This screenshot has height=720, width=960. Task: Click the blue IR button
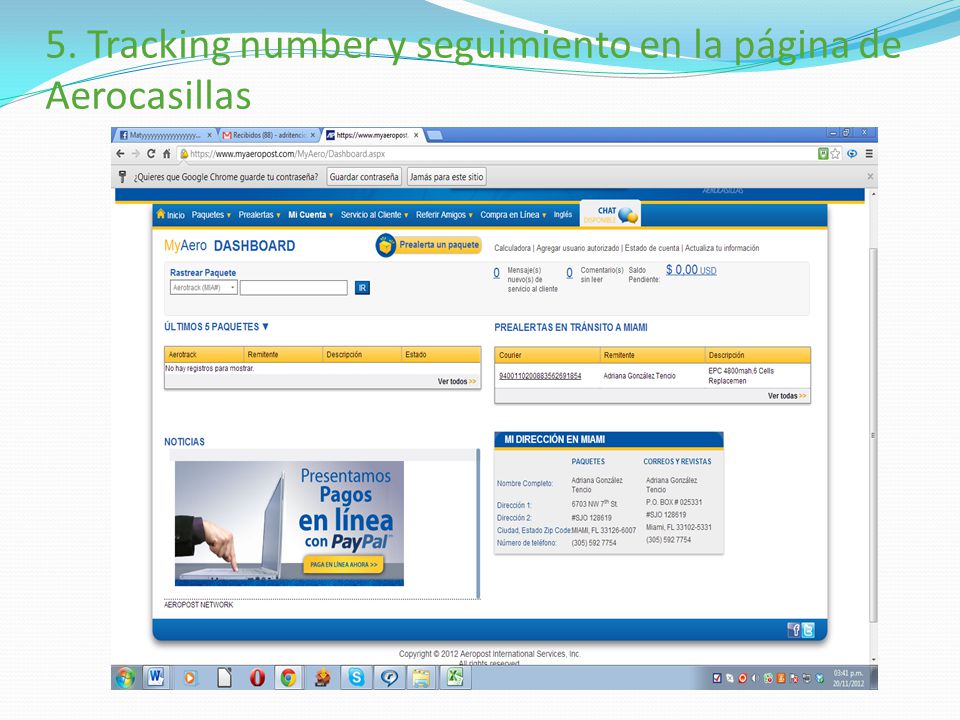[362, 288]
